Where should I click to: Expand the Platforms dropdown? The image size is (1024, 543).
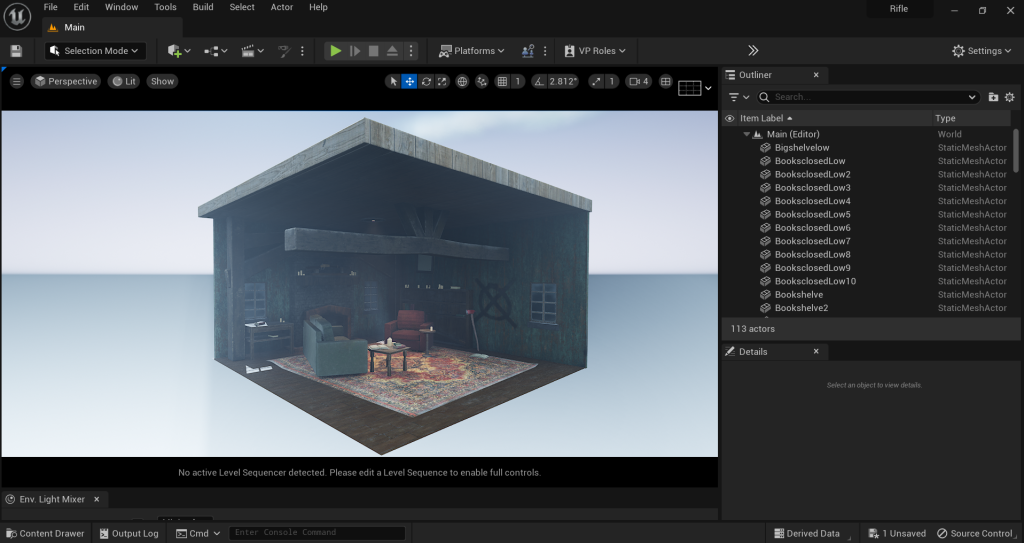[472, 51]
